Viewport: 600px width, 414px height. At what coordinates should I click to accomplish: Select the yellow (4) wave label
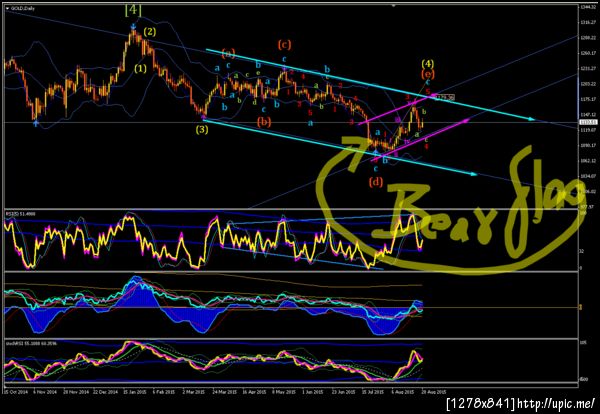pyautogui.click(x=427, y=64)
